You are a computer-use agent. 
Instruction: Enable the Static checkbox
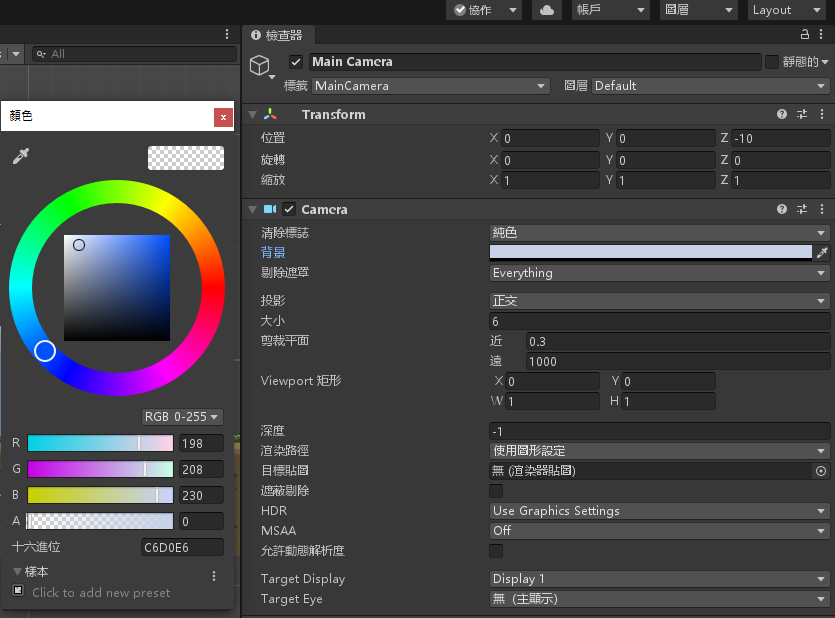coord(772,62)
